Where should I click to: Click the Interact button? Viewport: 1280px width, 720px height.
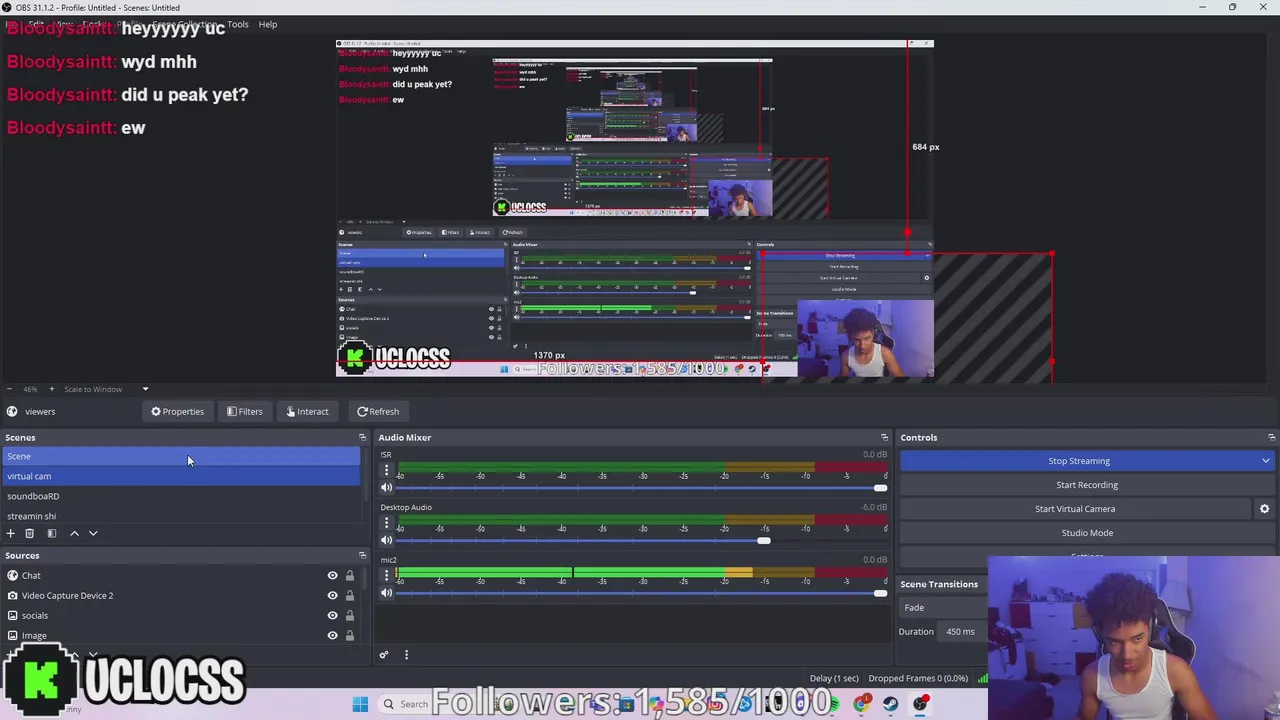307,411
